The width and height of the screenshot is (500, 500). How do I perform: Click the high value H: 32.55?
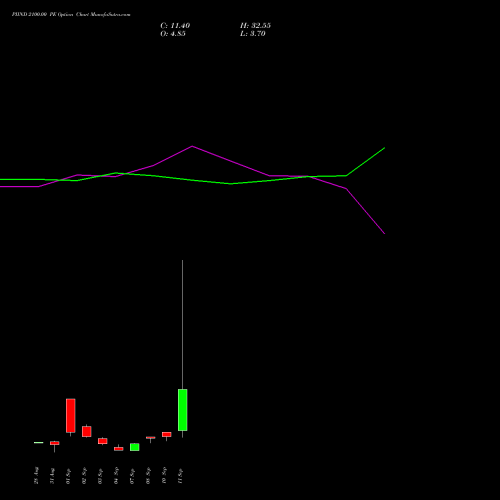click(x=255, y=26)
